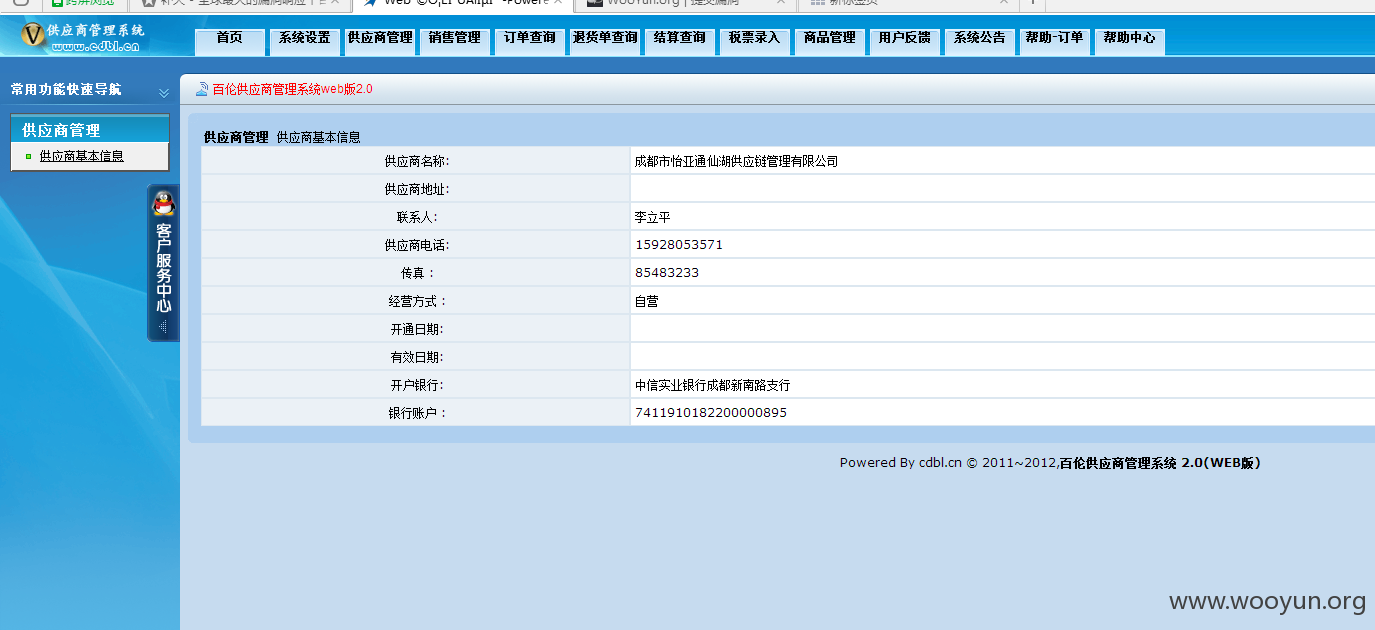Click the 经营方式 label
Screen dimensions: 1375x630
(418, 301)
